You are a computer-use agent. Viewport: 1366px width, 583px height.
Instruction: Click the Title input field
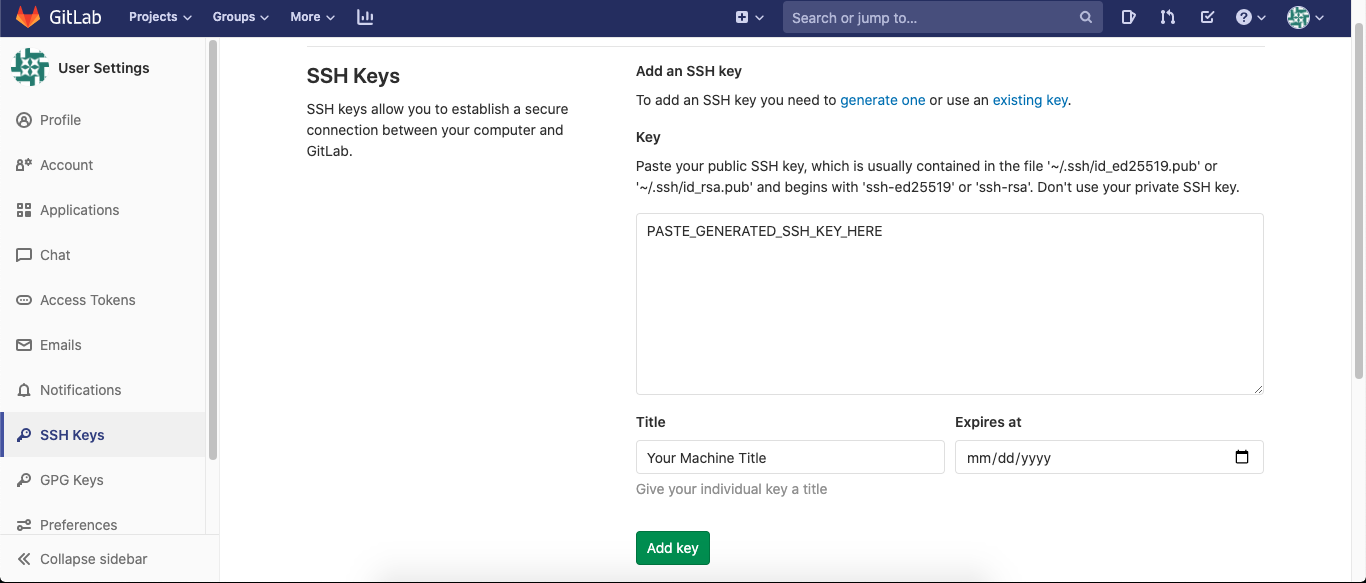(x=789, y=457)
